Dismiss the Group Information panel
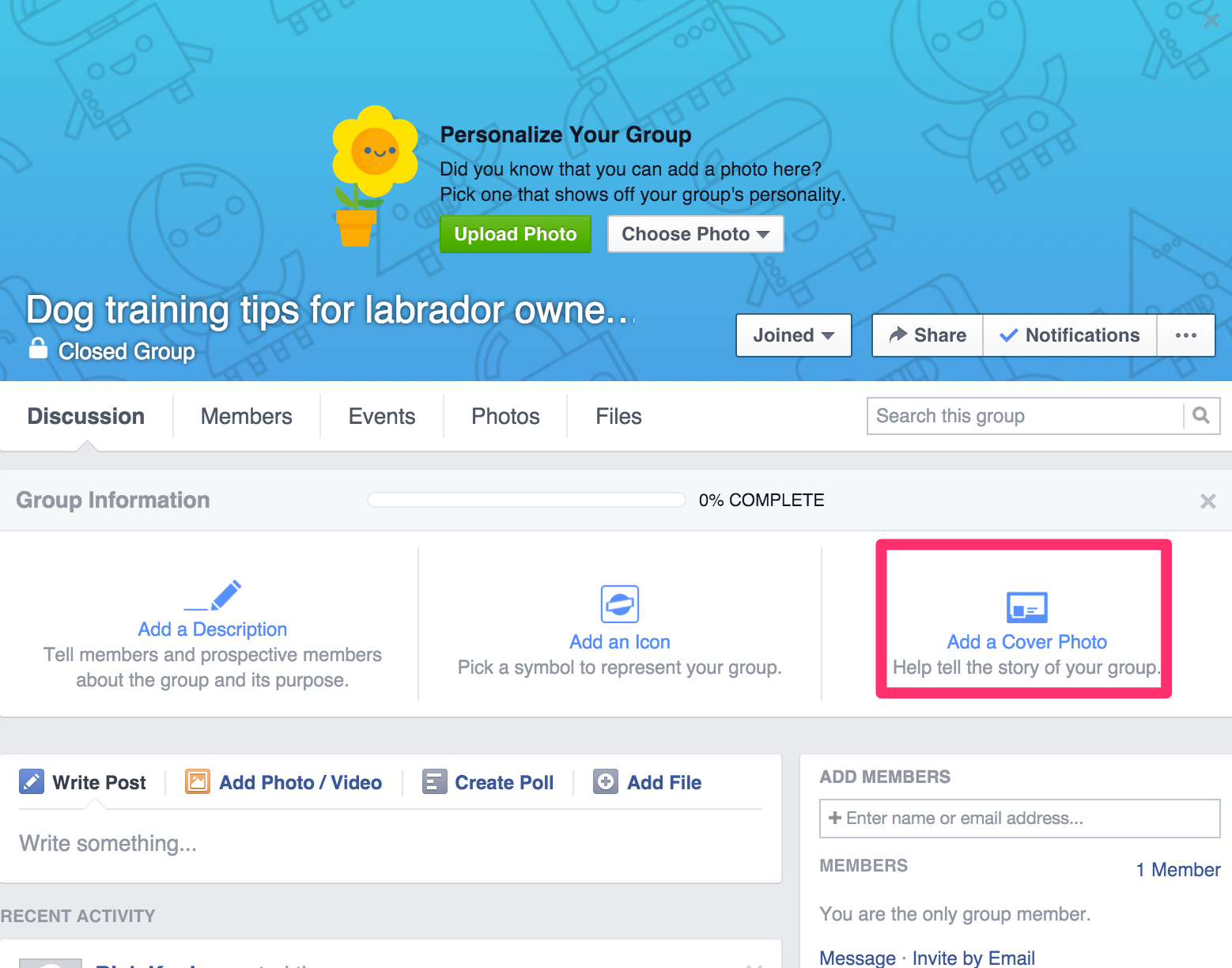The height and width of the screenshot is (968, 1232). point(1207,501)
